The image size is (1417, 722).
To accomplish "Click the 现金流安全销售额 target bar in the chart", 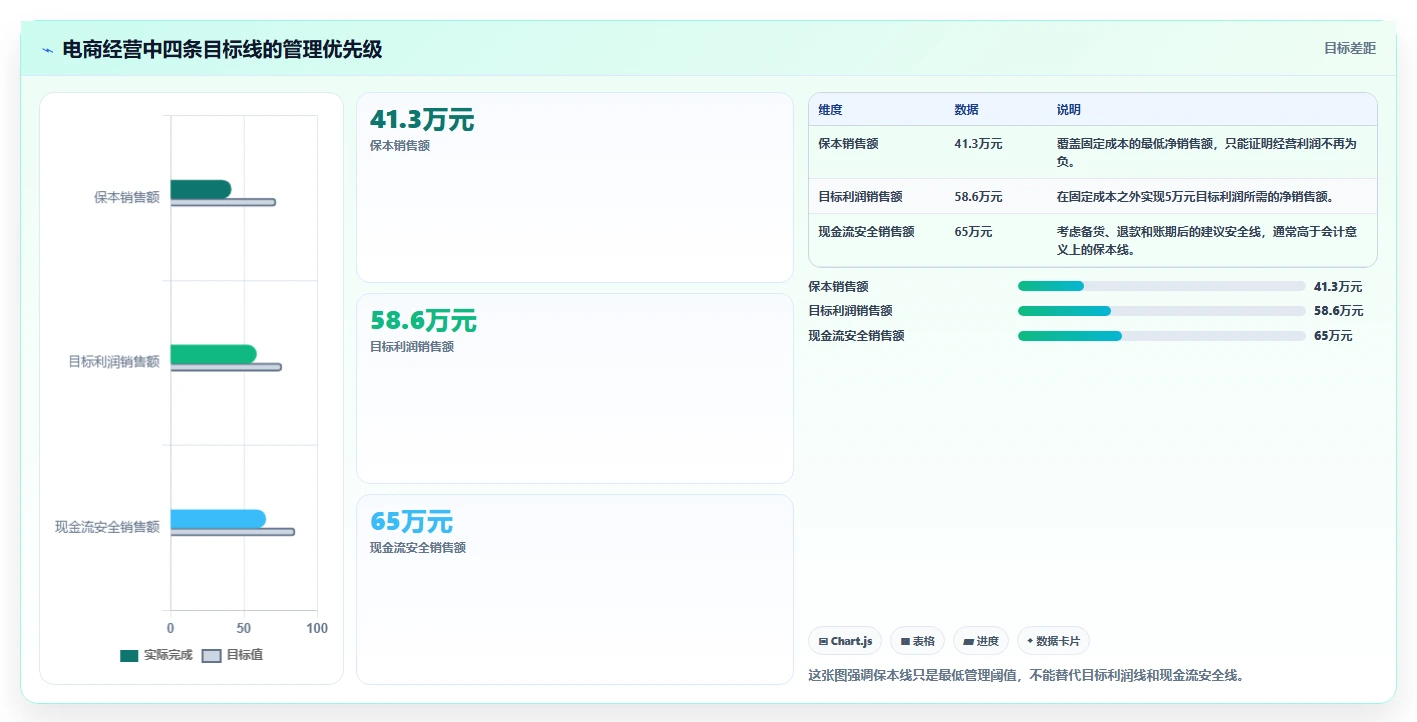I will click(233, 532).
